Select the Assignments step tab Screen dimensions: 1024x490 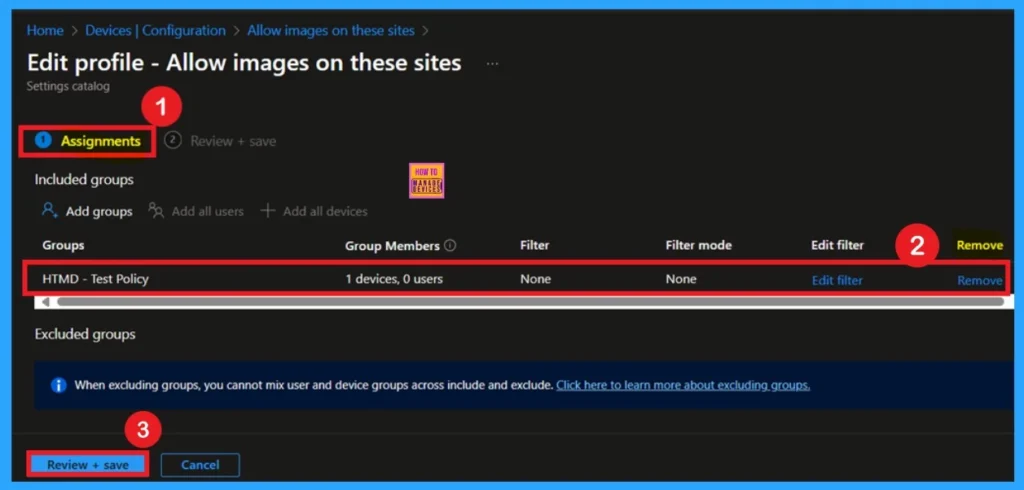(88, 141)
